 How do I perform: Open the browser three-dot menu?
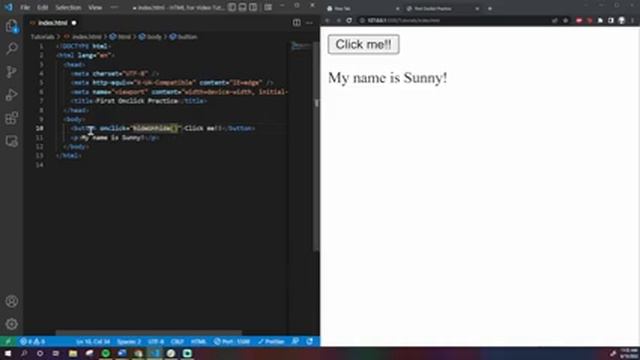point(633,20)
